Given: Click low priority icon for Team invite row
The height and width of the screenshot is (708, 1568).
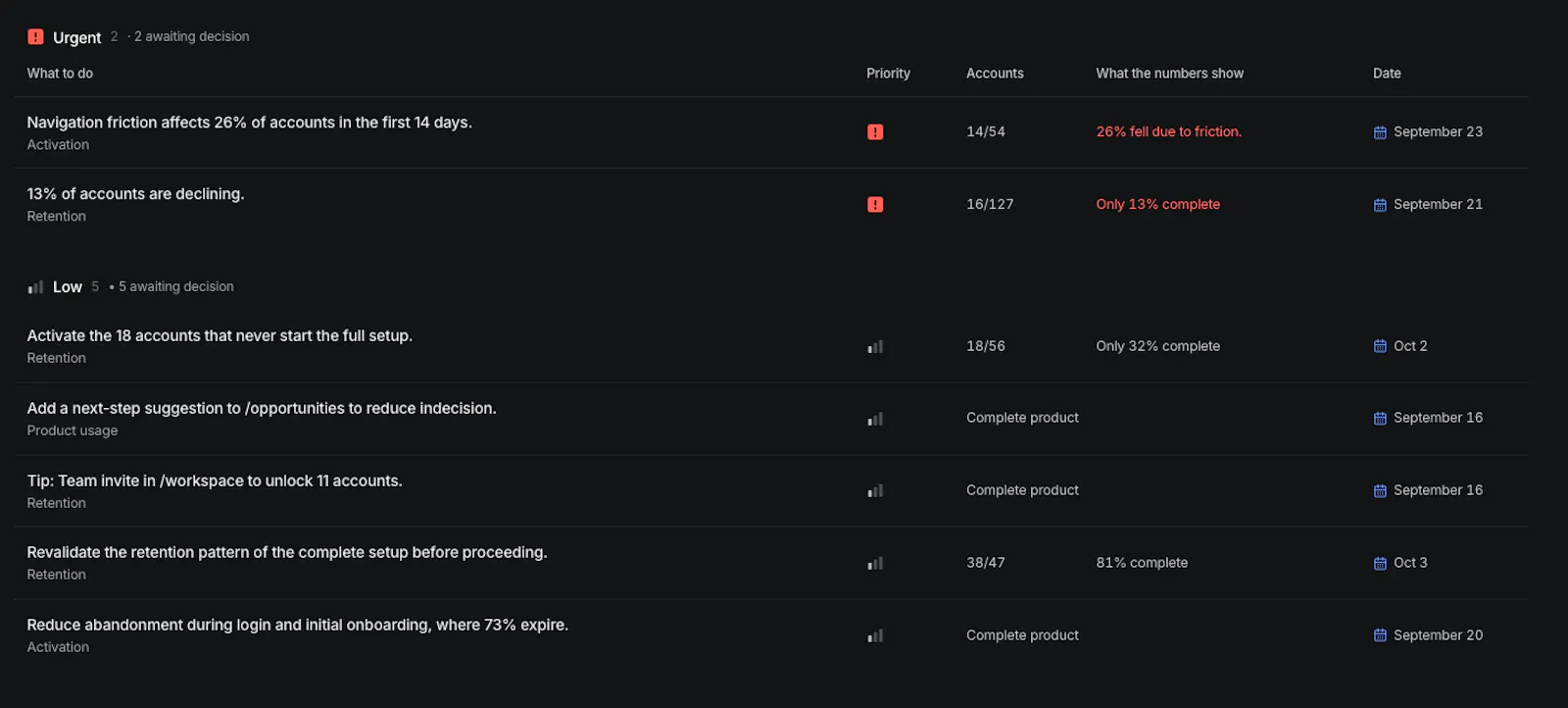Looking at the screenshot, I should [x=875, y=490].
